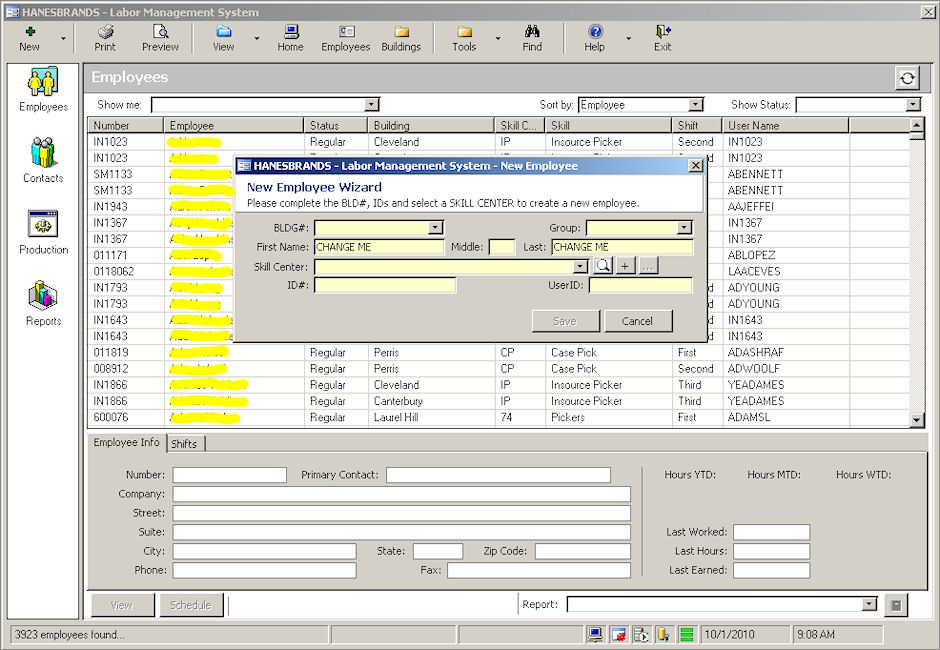The height and width of the screenshot is (650, 940).
Task: Click the Primary Contact field
Action: pos(498,475)
